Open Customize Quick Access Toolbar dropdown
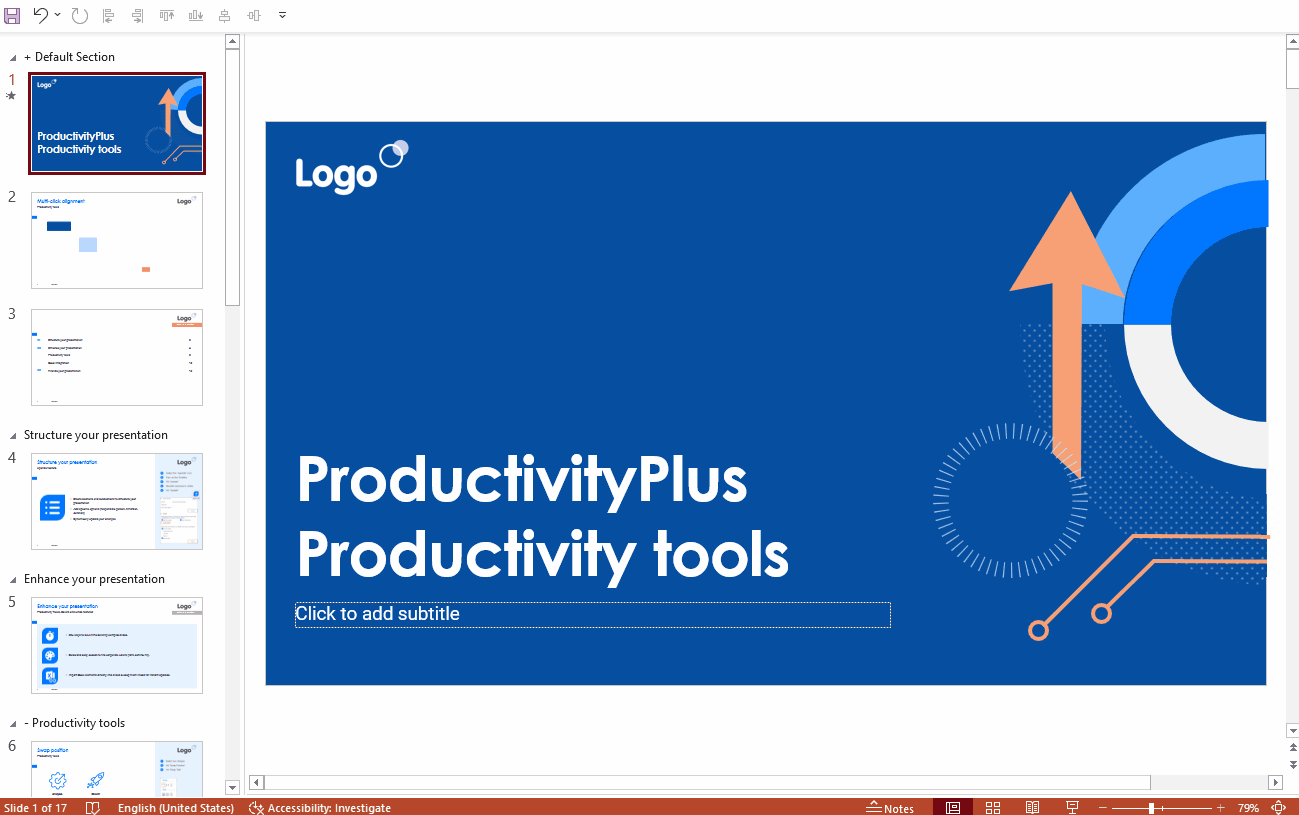 point(282,15)
